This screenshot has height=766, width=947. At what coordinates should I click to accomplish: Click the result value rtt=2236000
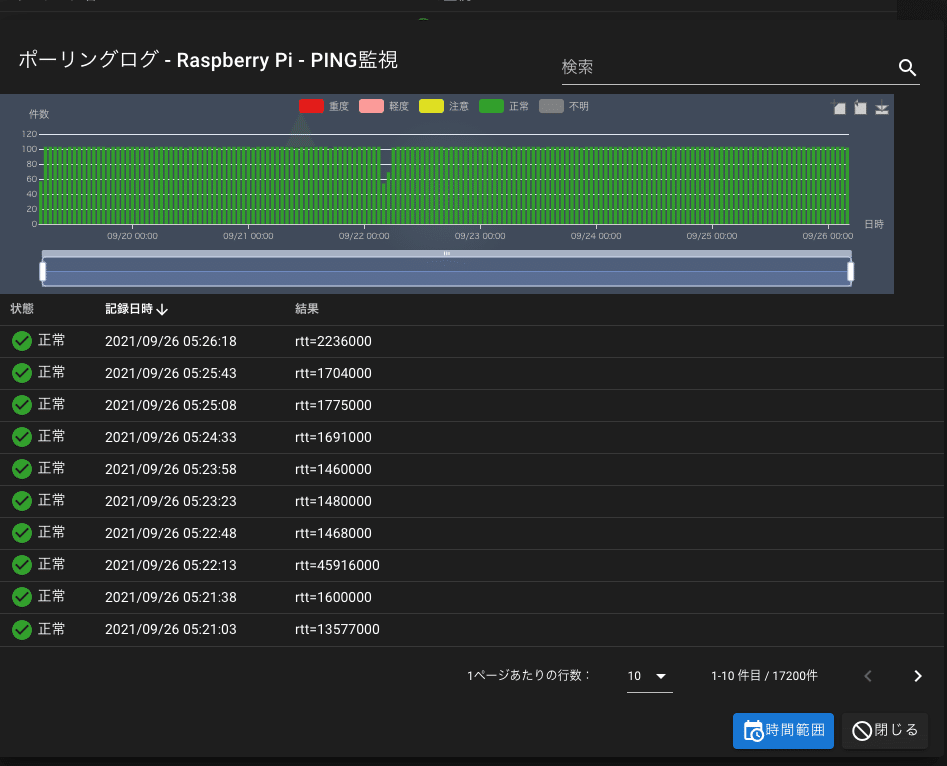point(333,341)
